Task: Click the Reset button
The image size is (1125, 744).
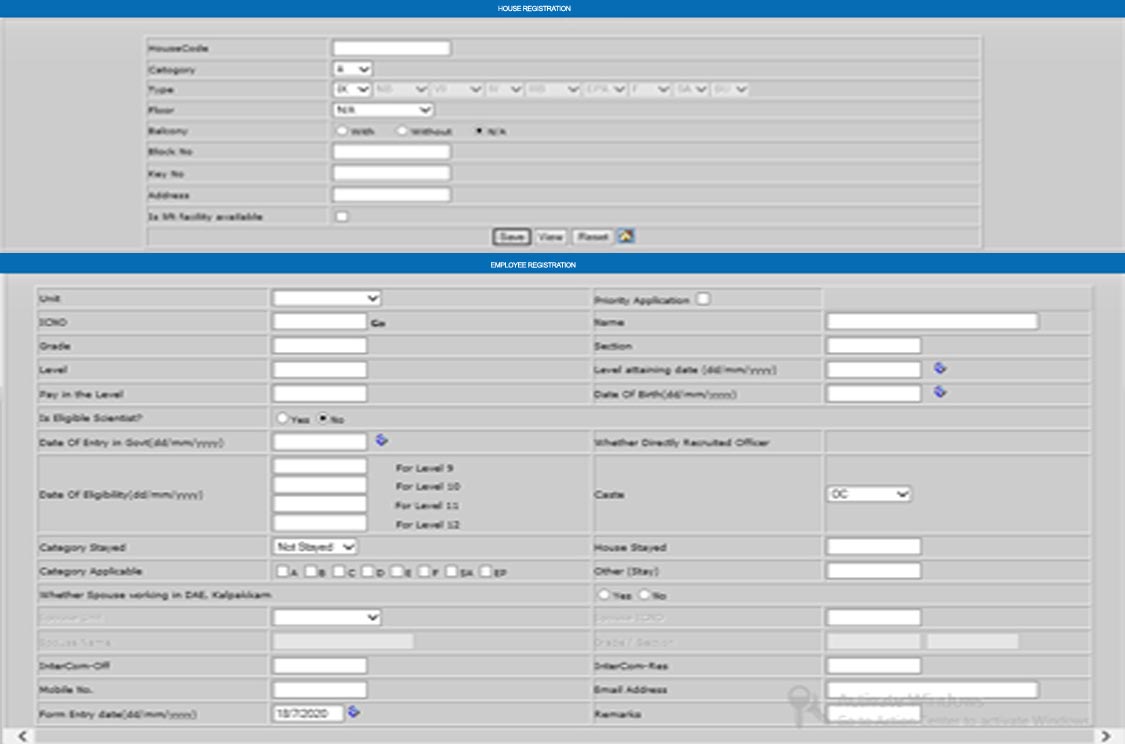Action: pyautogui.click(x=592, y=237)
